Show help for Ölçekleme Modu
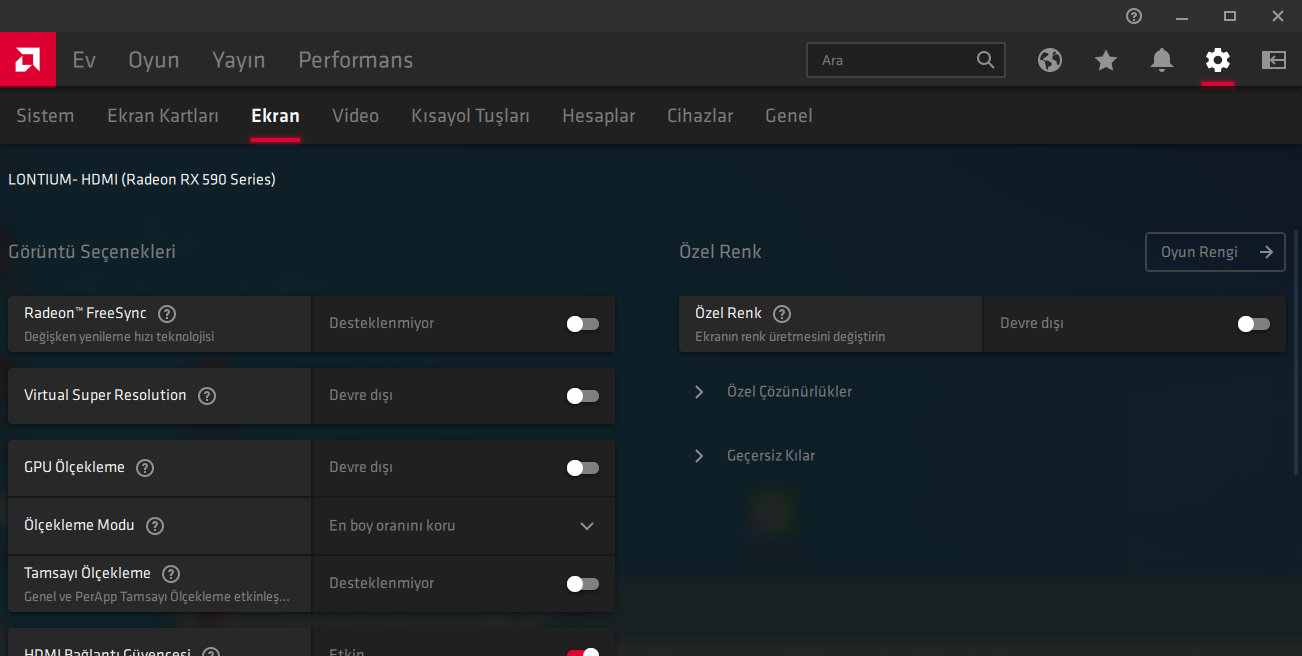Viewport: 1302px width, 656px height. click(x=155, y=525)
